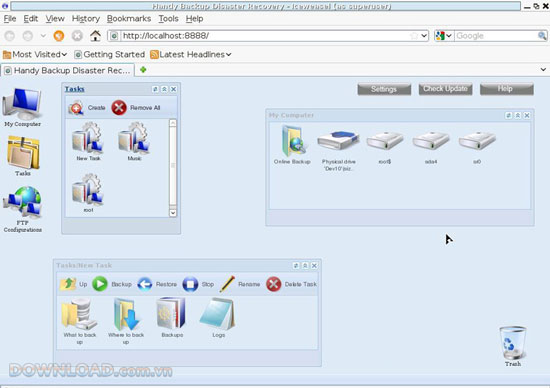Click the Up folder icon
The width and height of the screenshot is (550, 388).
68,284
